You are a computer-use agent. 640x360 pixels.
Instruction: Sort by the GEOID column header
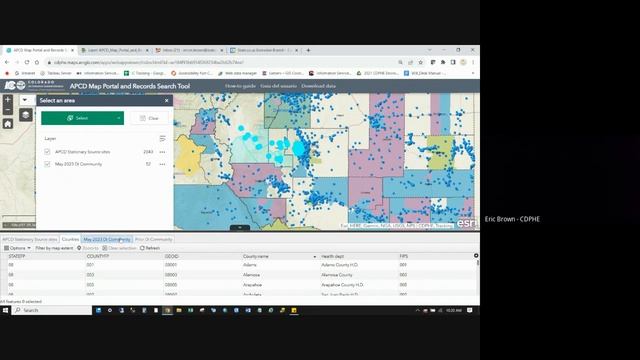click(172, 256)
